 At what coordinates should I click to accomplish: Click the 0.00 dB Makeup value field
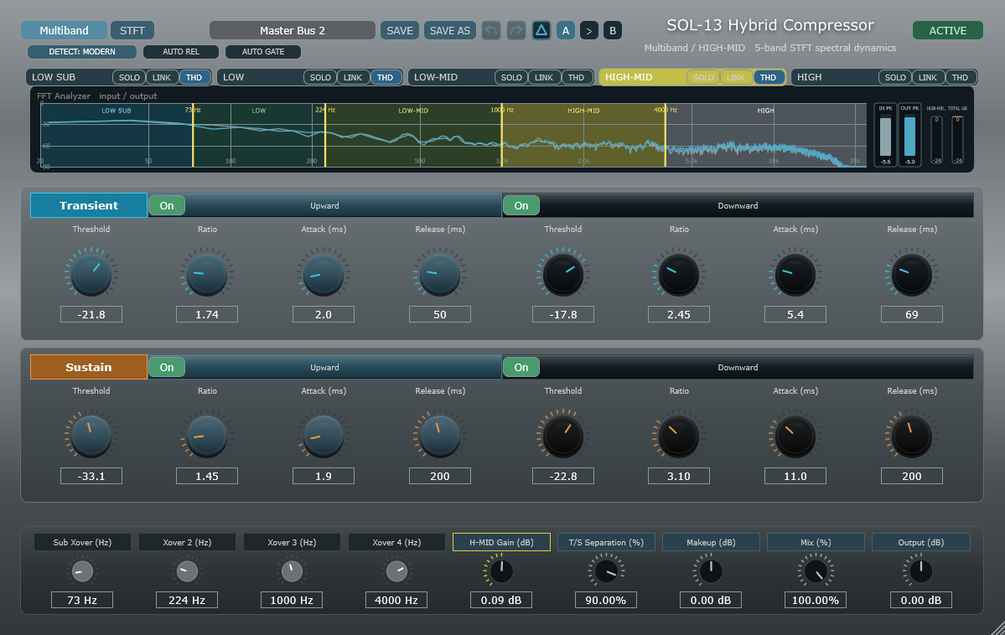click(x=710, y=600)
